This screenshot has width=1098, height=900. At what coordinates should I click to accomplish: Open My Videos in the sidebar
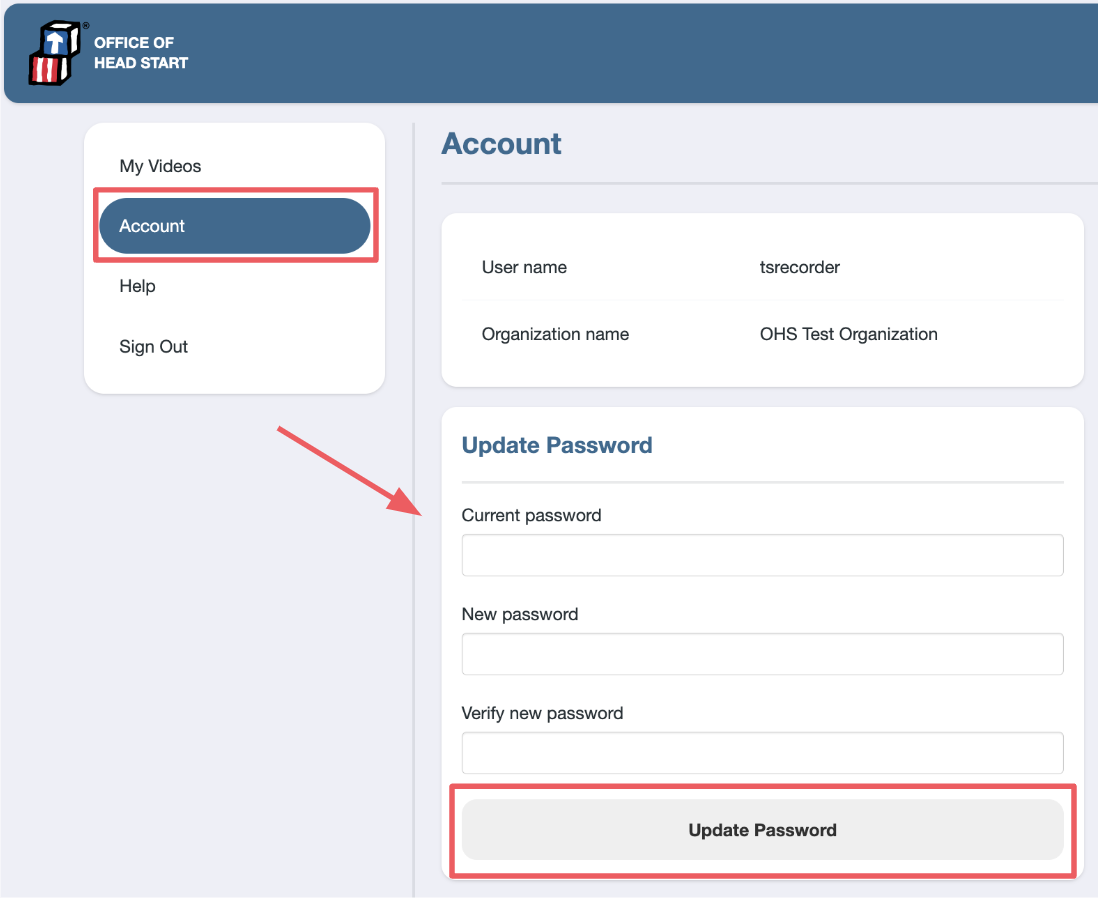[160, 166]
